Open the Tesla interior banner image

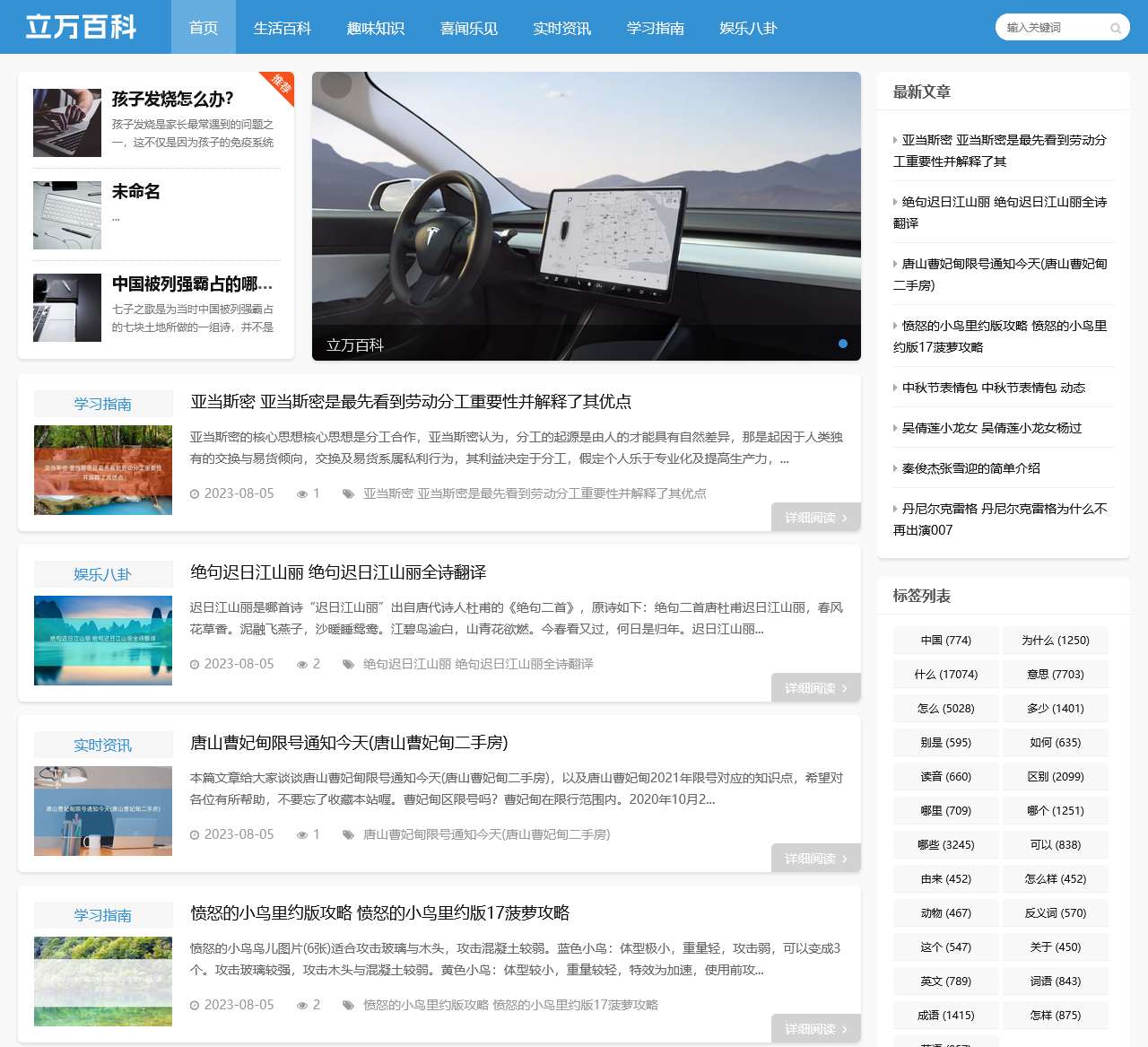pyautogui.click(x=587, y=216)
